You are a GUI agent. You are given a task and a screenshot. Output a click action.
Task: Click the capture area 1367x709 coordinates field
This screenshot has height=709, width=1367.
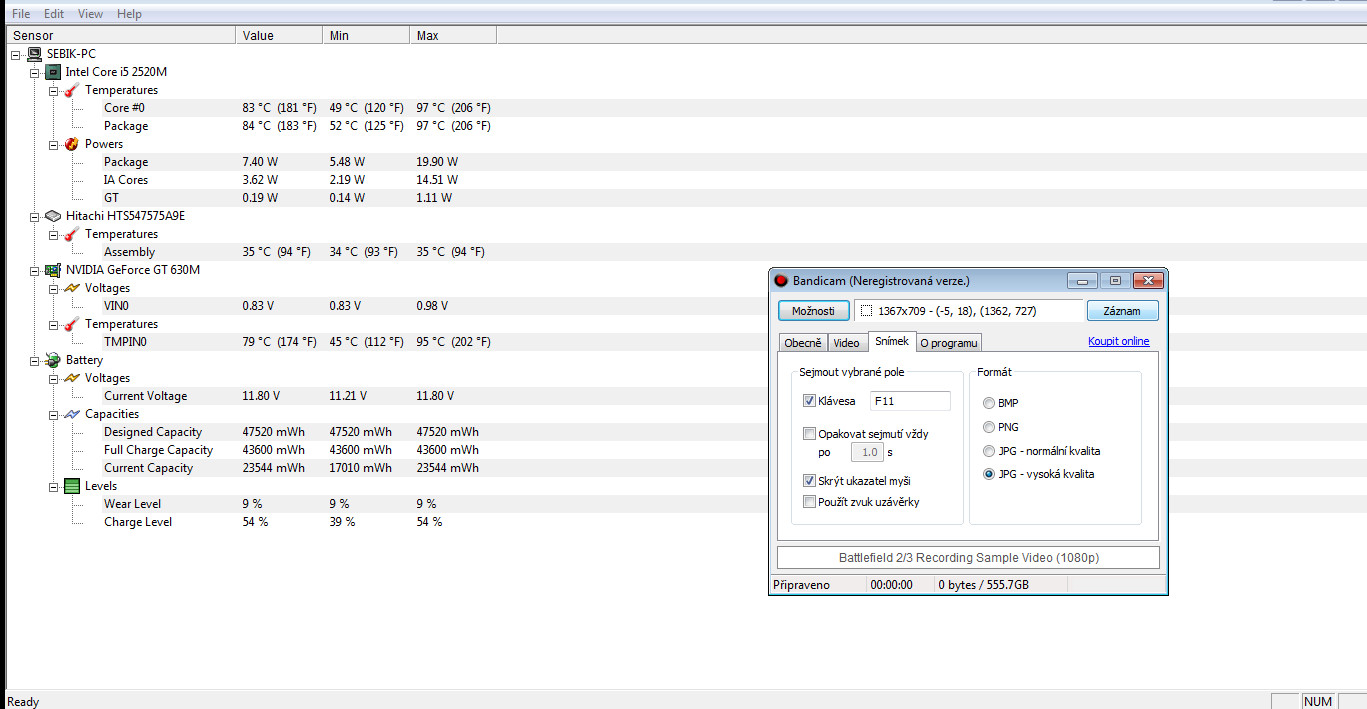pos(968,311)
